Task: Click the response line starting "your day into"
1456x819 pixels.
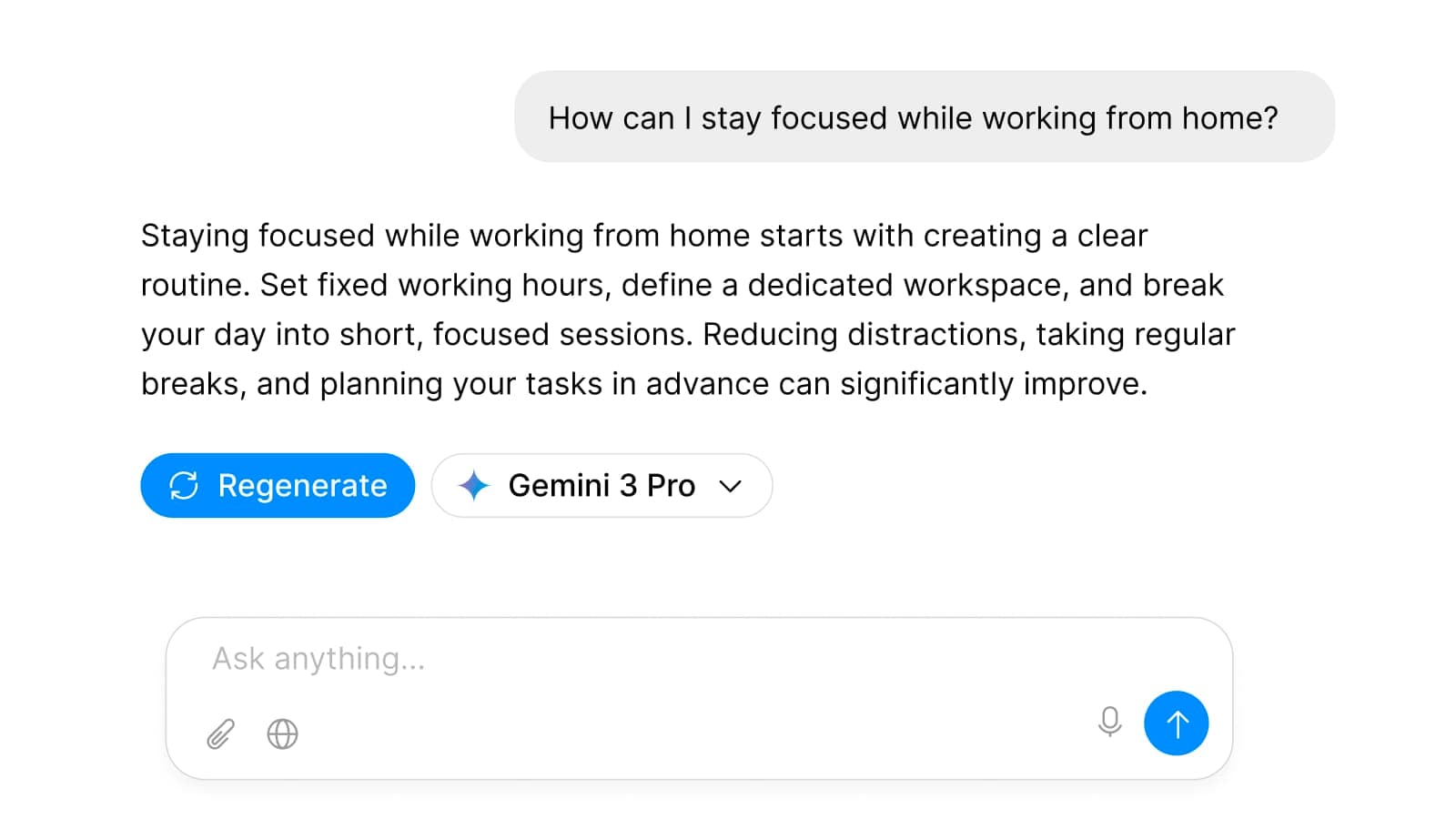Action: [687, 334]
